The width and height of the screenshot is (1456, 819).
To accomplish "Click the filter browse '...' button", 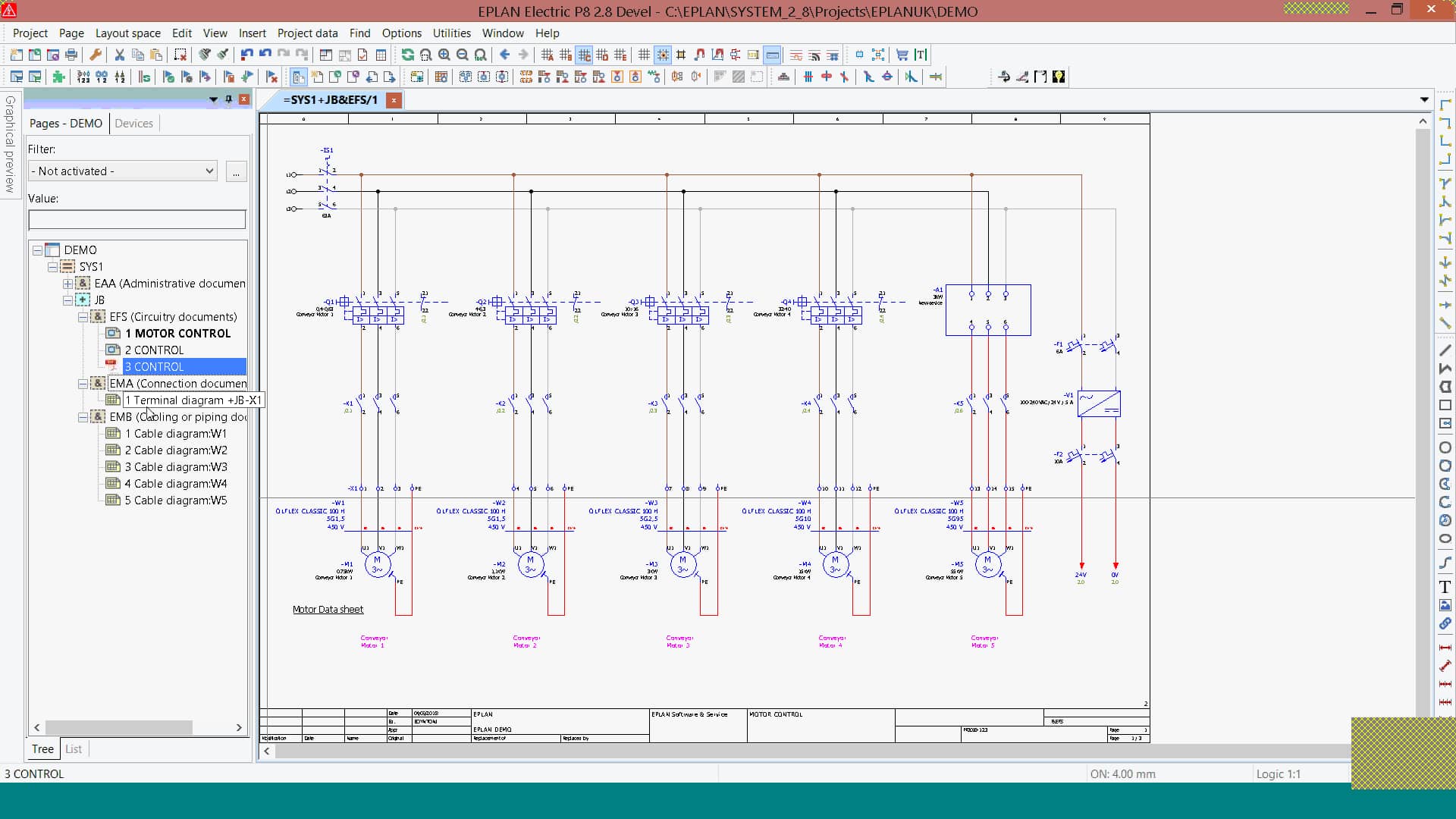I will point(236,171).
